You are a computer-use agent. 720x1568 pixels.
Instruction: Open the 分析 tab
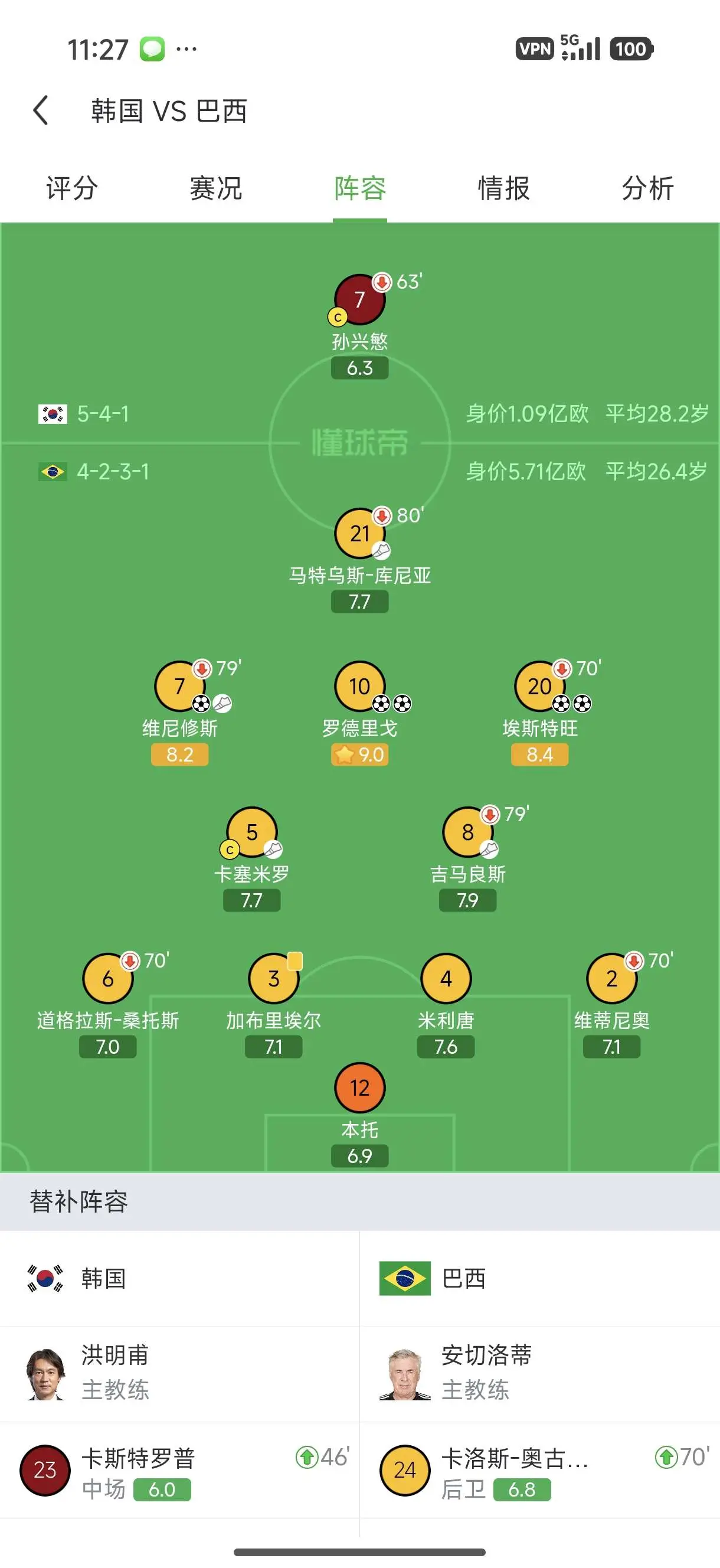click(648, 188)
